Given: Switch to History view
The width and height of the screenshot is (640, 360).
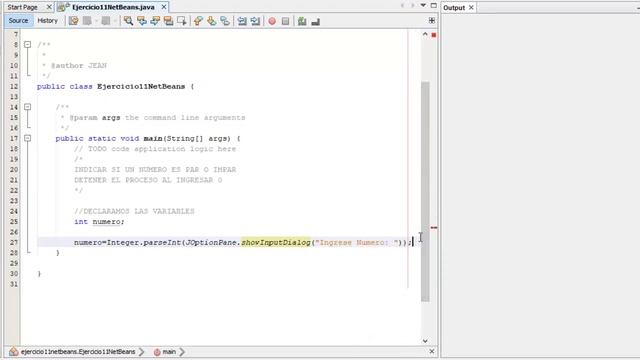Looking at the screenshot, I should click(47, 20).
